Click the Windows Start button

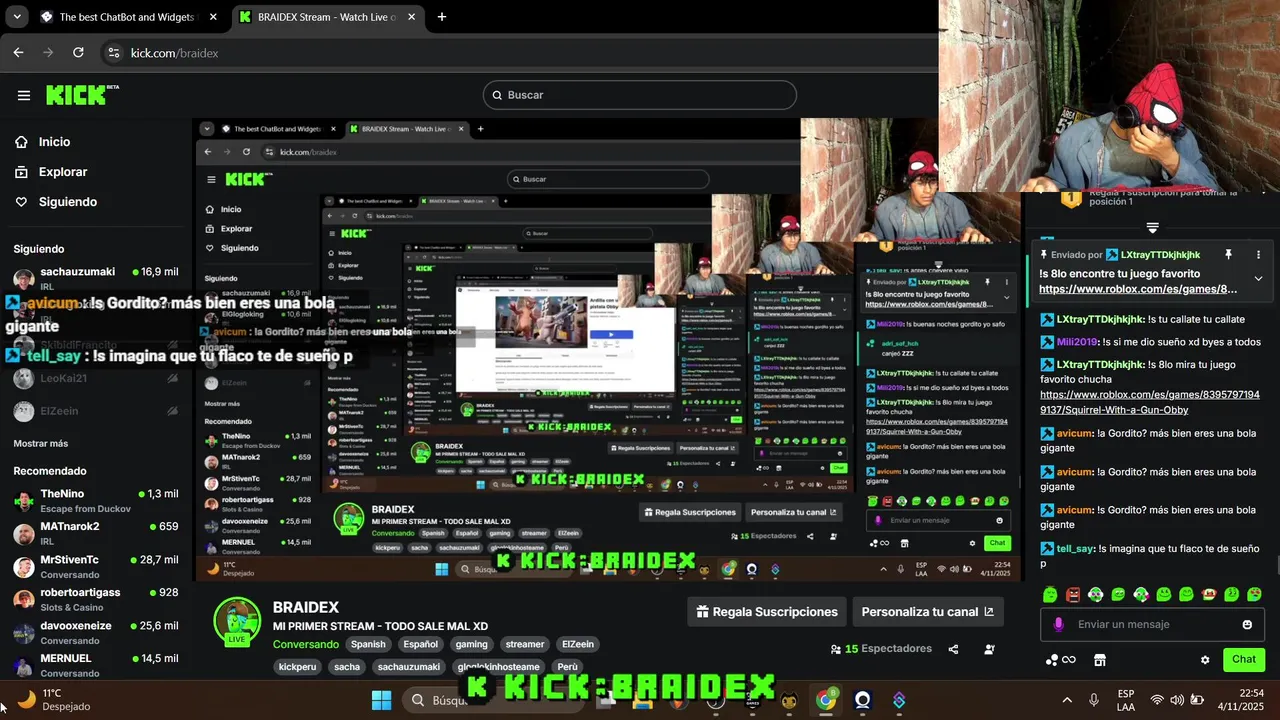[x=381, y=700]
